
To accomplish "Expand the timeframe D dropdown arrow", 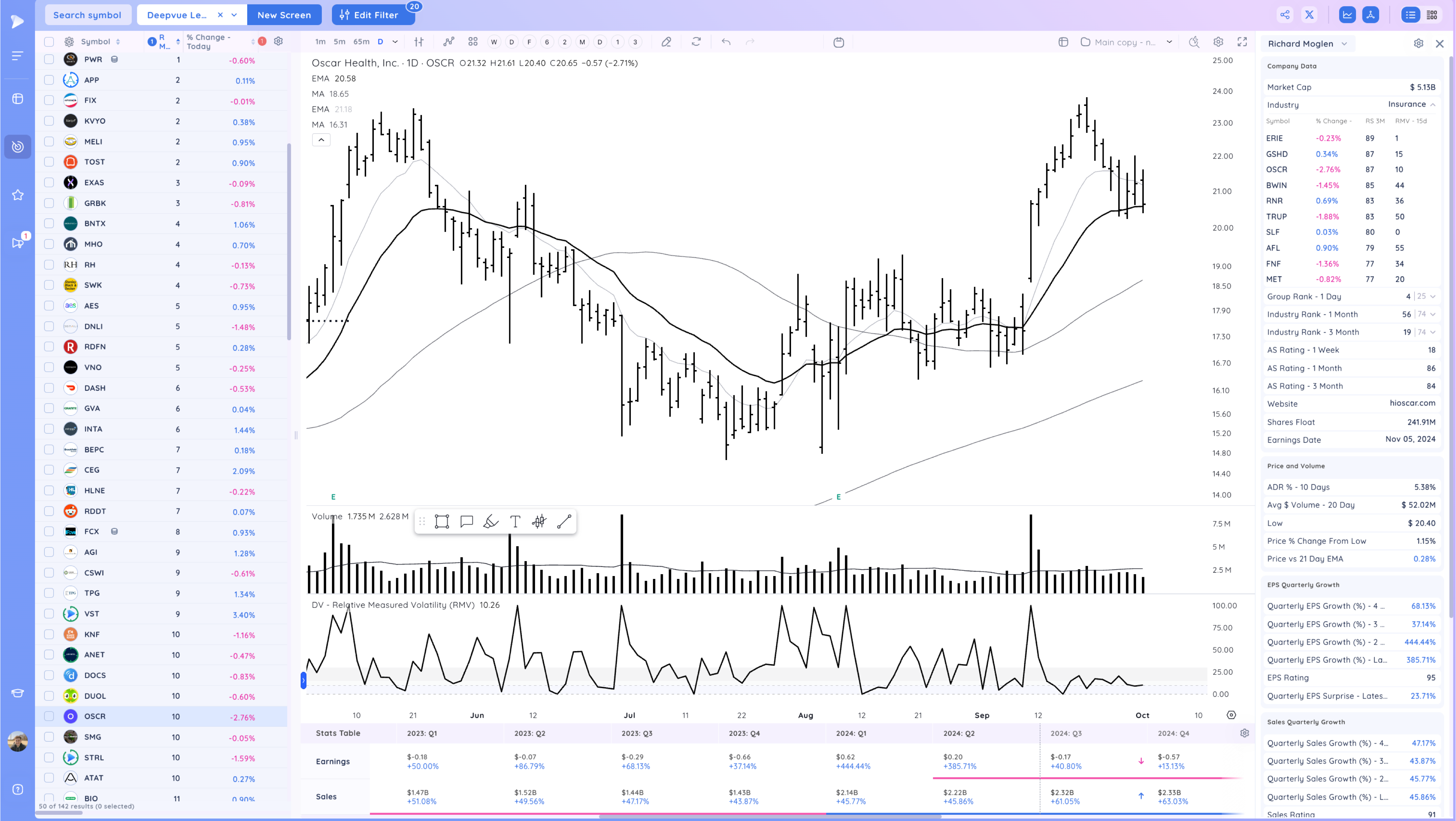I will 395,42.
